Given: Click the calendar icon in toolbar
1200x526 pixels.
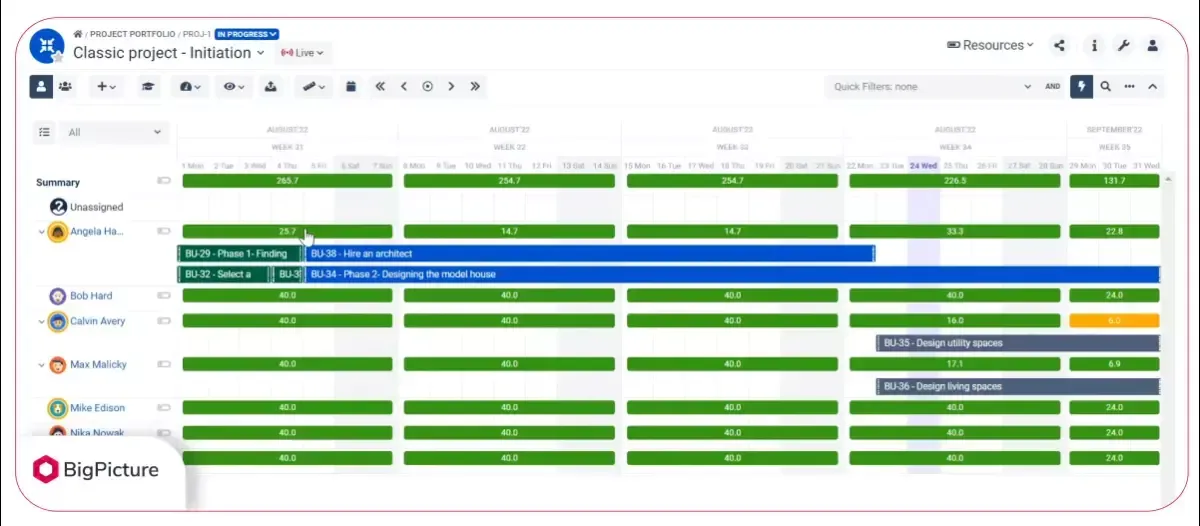Looking at the screenshot, I should (351, 86).
